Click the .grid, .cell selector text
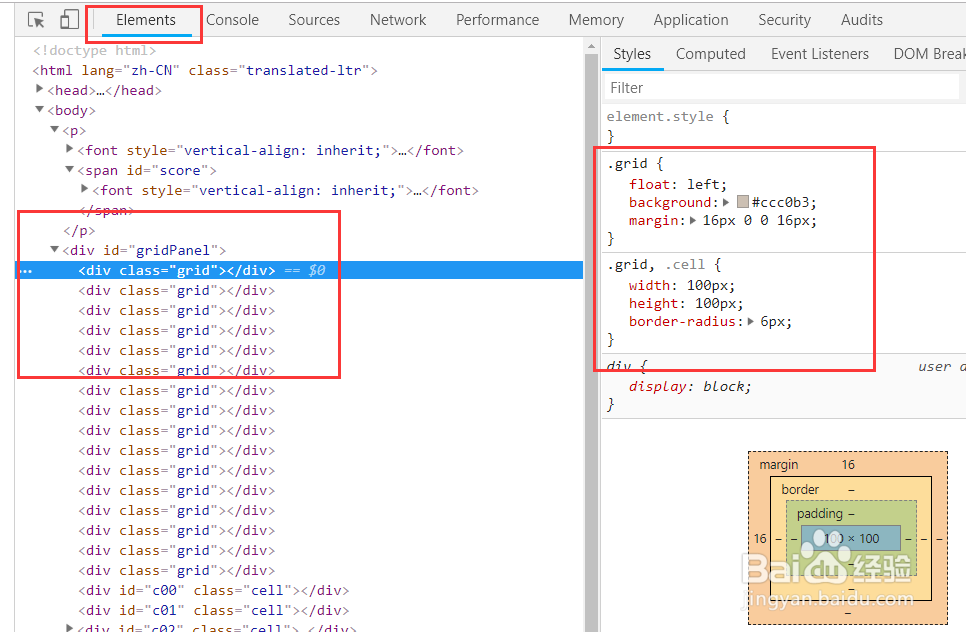Viewport: 966px width, 632px height. [656, 265]
